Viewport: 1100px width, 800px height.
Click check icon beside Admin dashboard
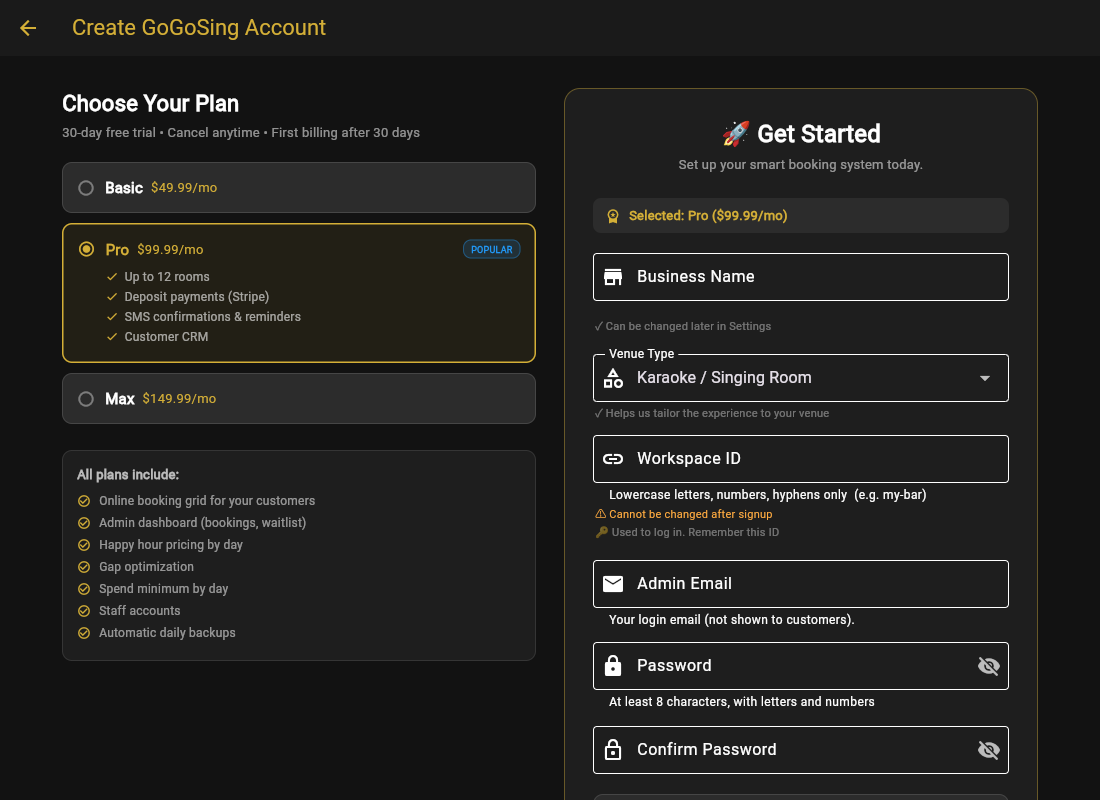pos(84,523)
